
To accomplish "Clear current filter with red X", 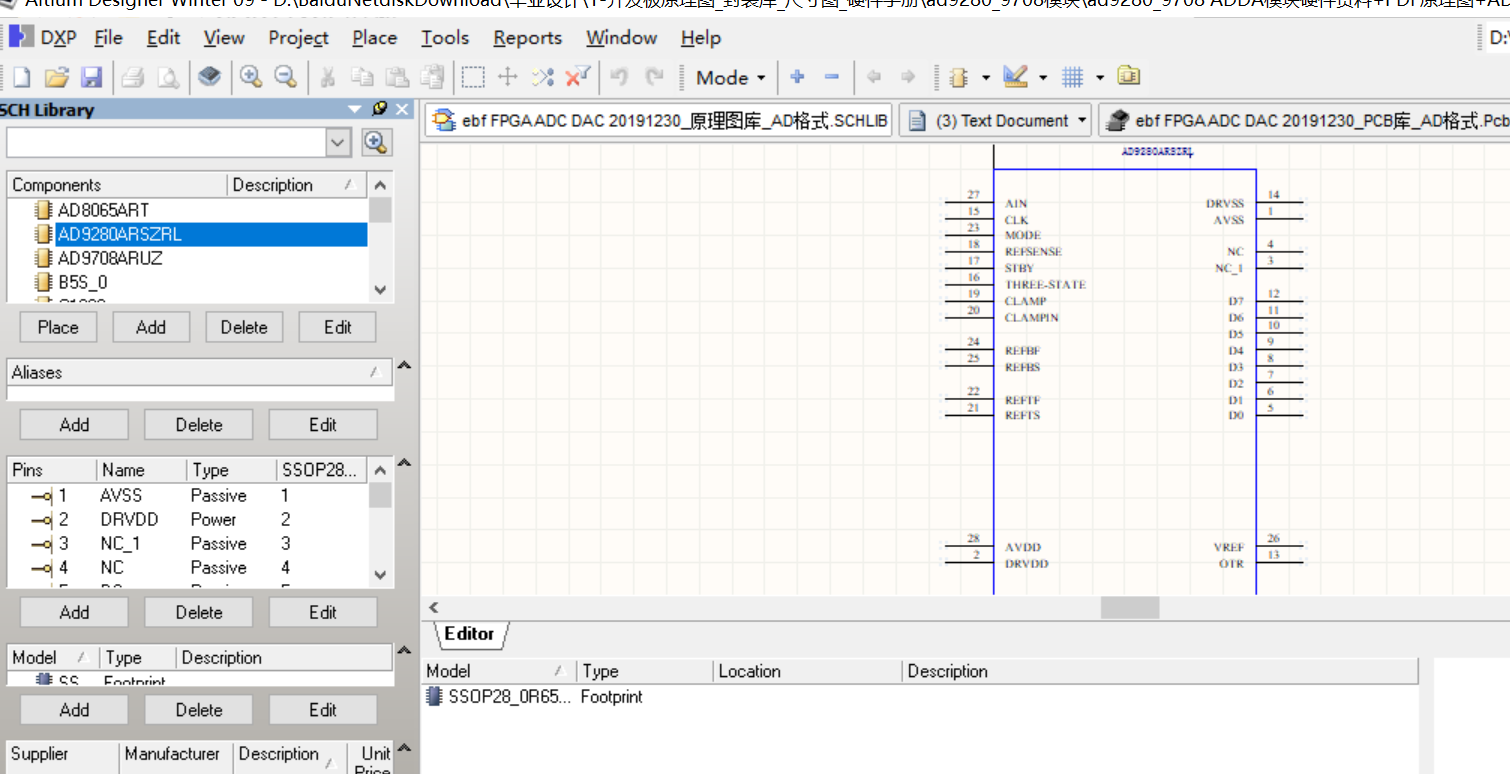I will [578, 77].
